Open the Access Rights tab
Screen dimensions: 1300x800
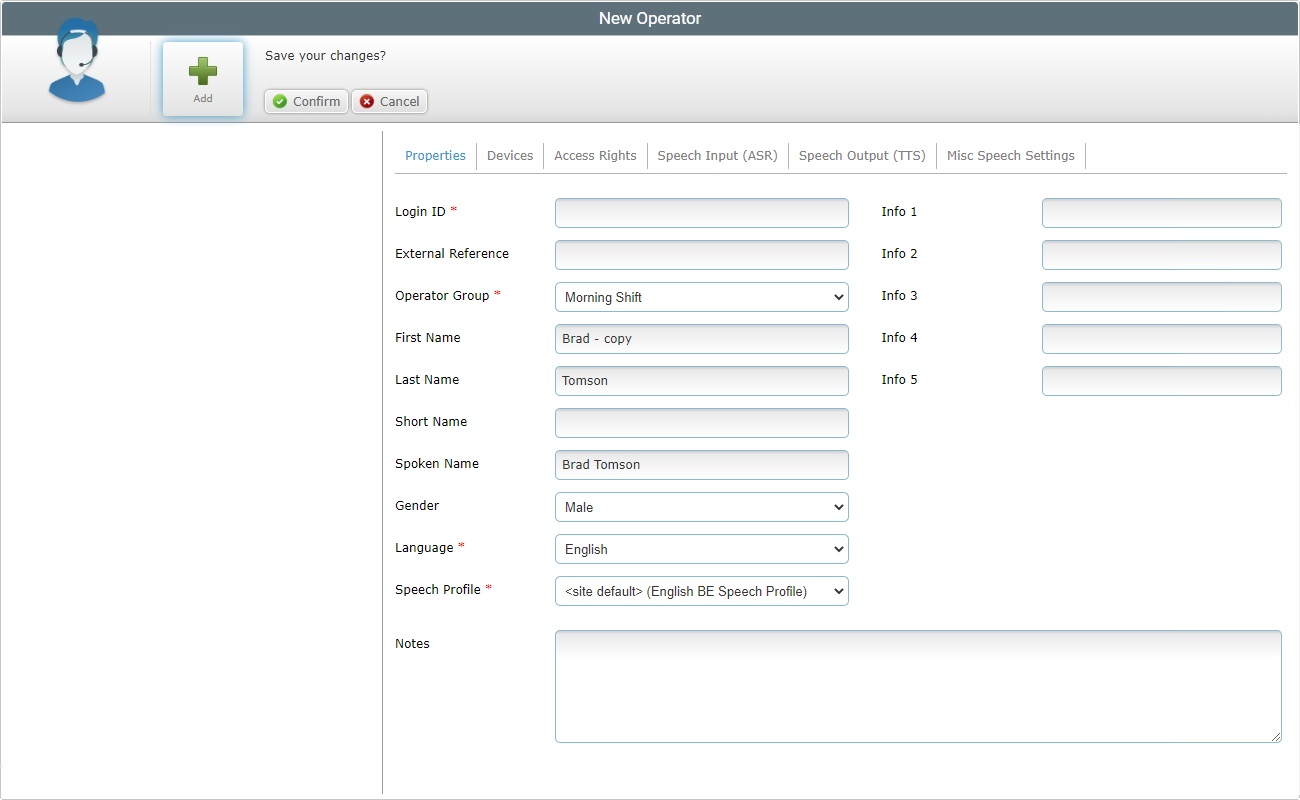(595, 155)
